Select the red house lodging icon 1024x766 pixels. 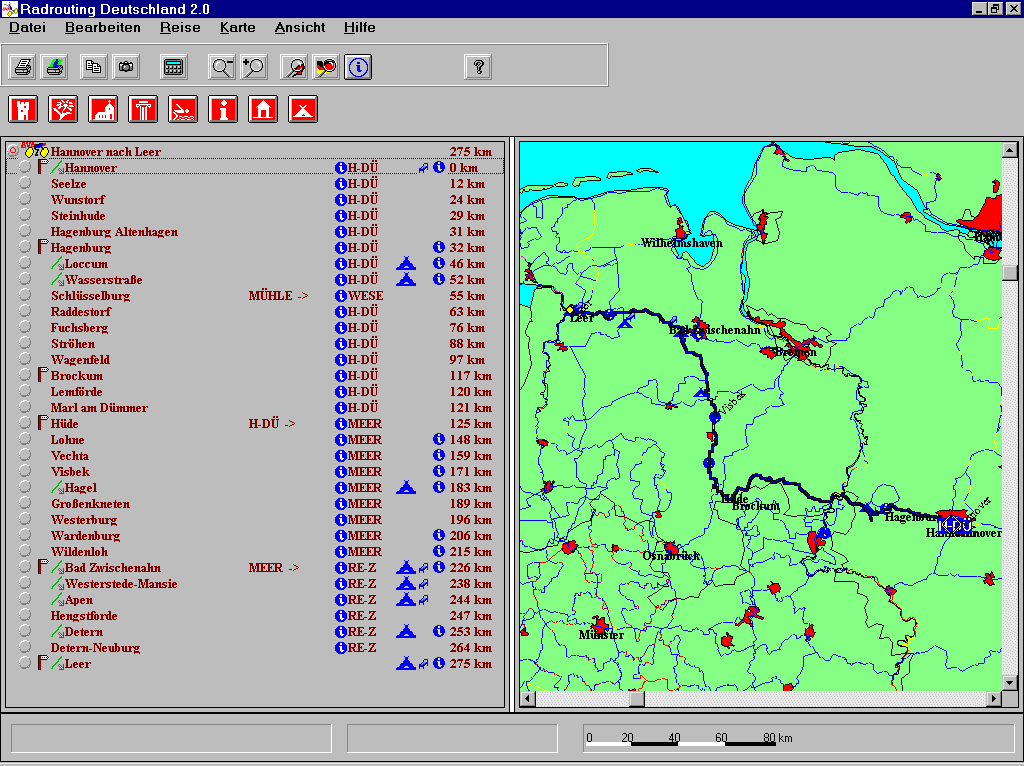(x=263, y=109)
